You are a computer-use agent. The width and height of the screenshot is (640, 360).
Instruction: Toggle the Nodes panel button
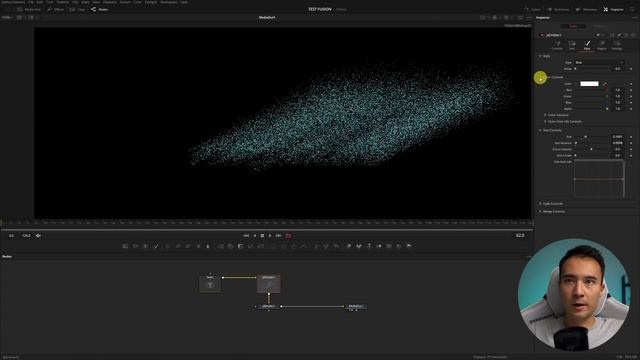click(100, 9)
